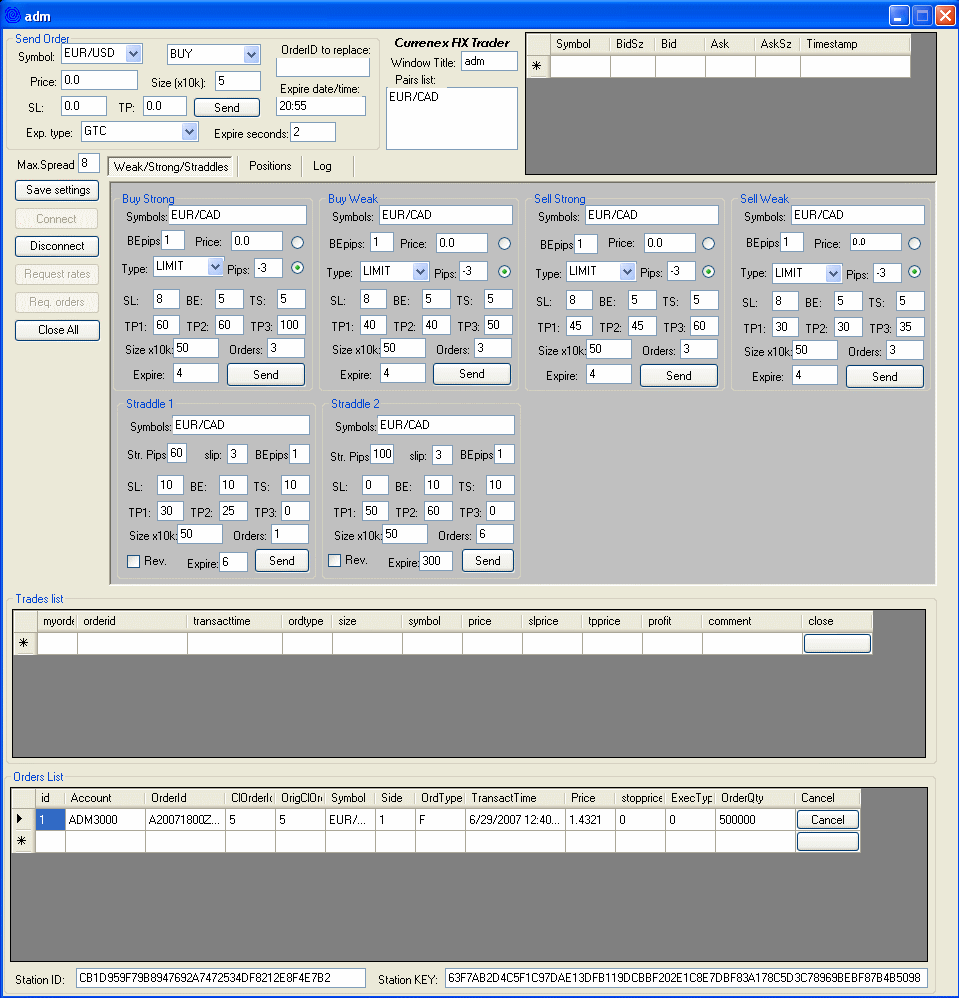Select the Price radio button in Buy Strong

click(x=297, y=242)
